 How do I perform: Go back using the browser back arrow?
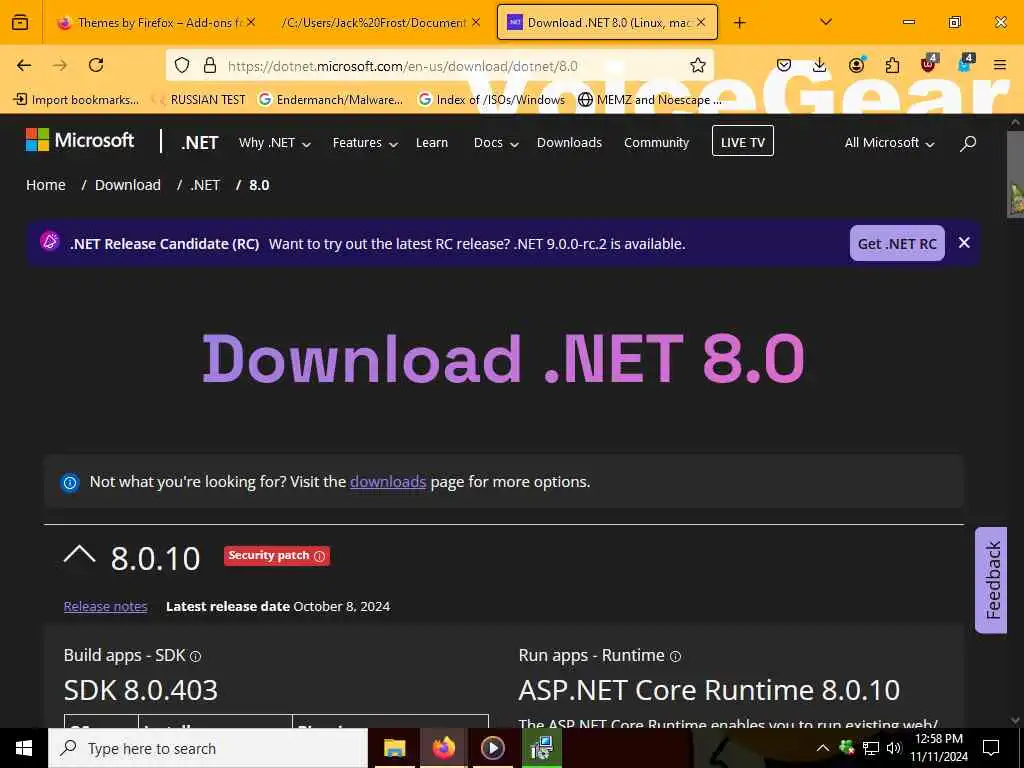(x=24, y=65)
